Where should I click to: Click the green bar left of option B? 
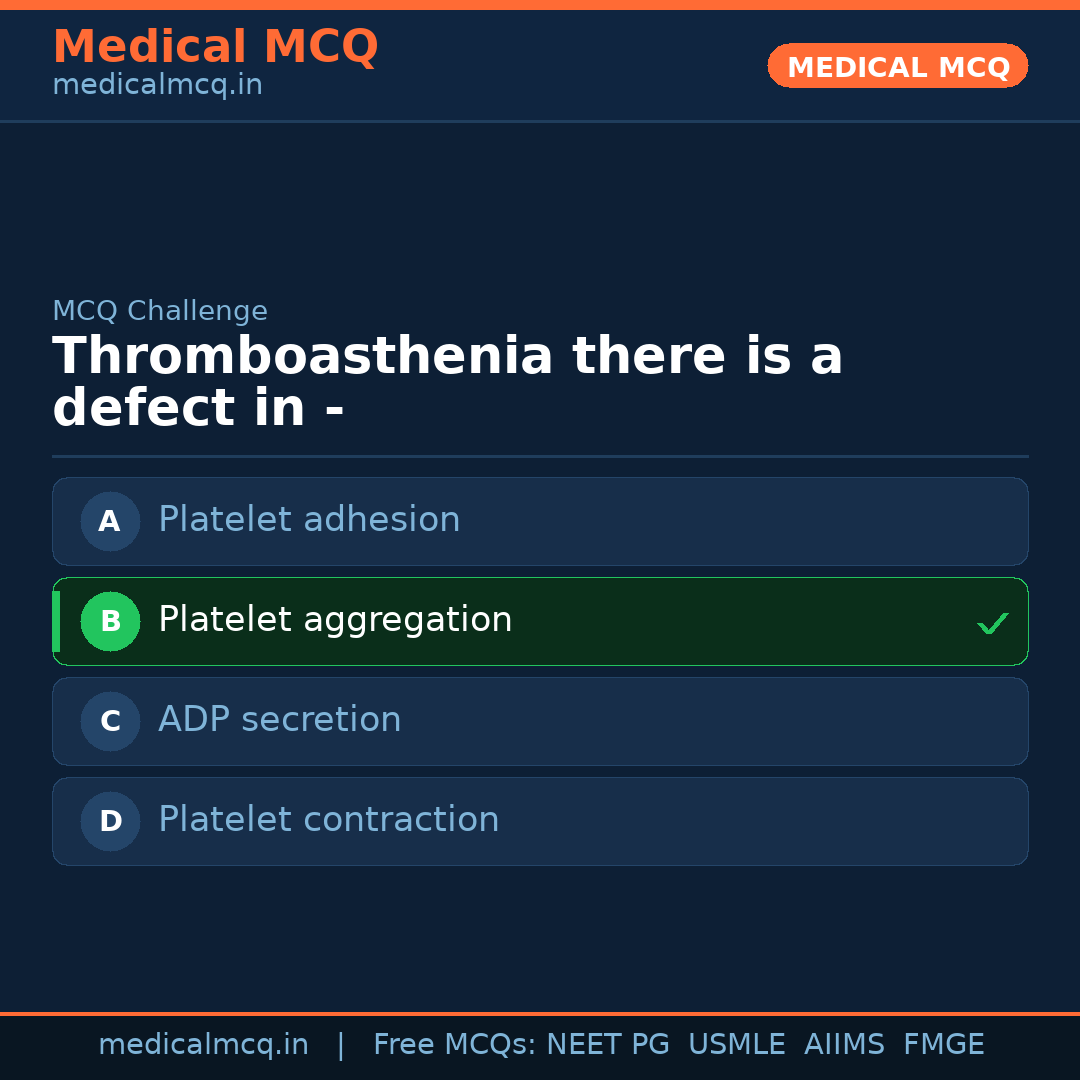56,621
